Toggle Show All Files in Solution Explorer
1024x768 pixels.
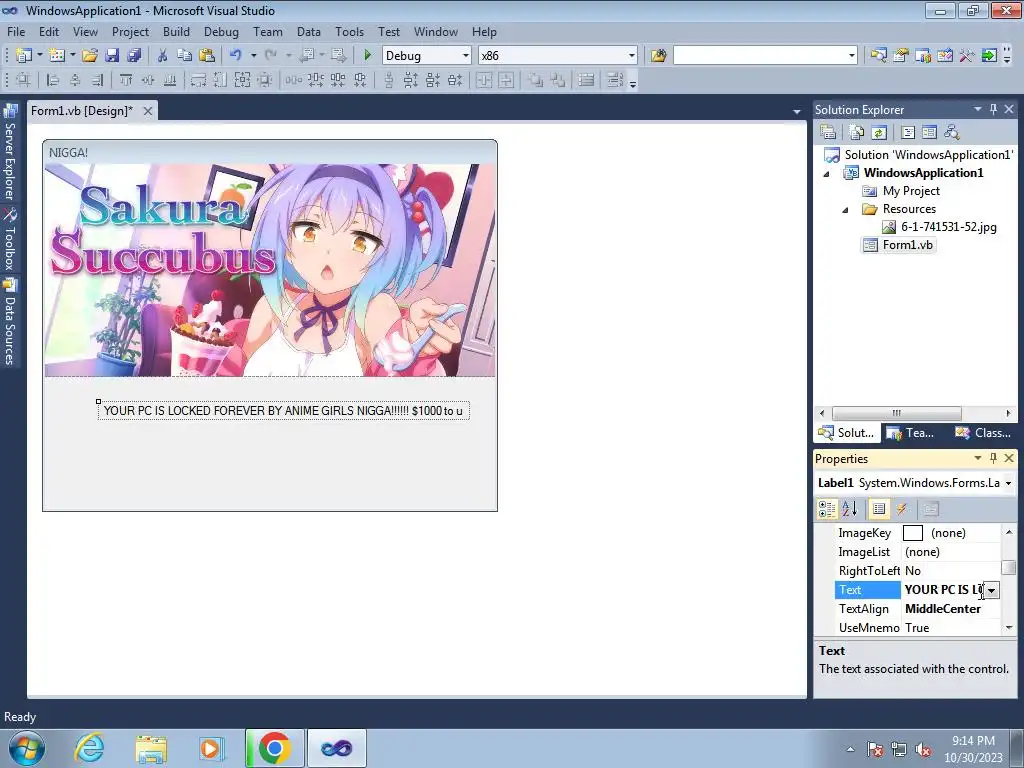click(x=857, y=133)
